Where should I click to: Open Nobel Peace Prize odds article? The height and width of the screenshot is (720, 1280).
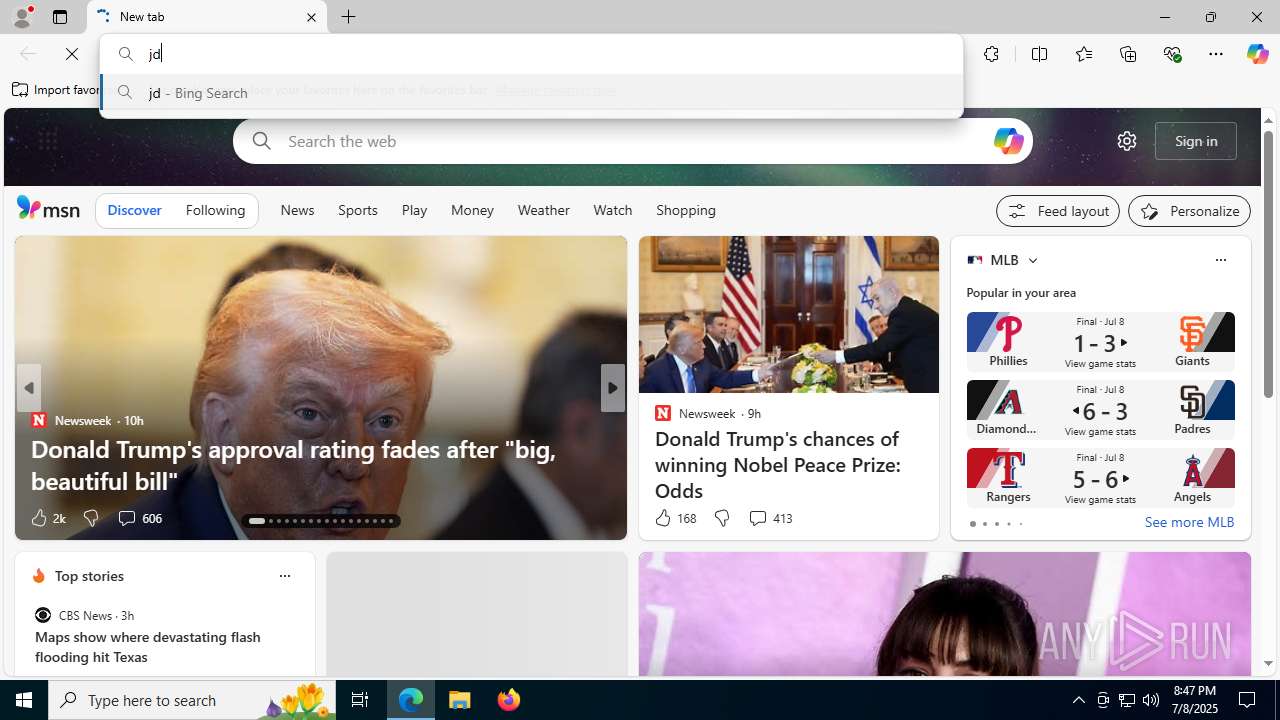coord(777,465)
